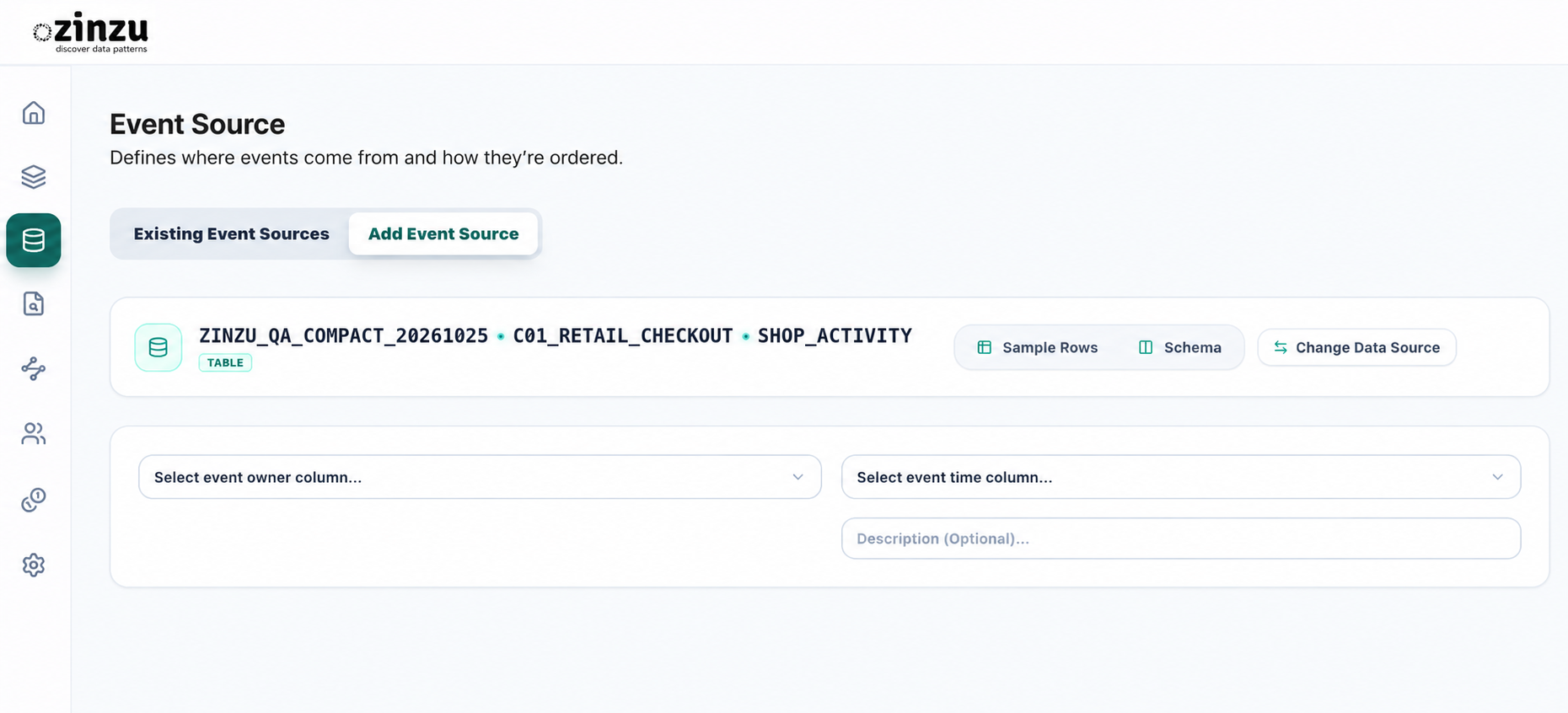Screen dimensions: 1568x713
Task: Open the settings gear sidebar icon
Action: coord(34,565)
